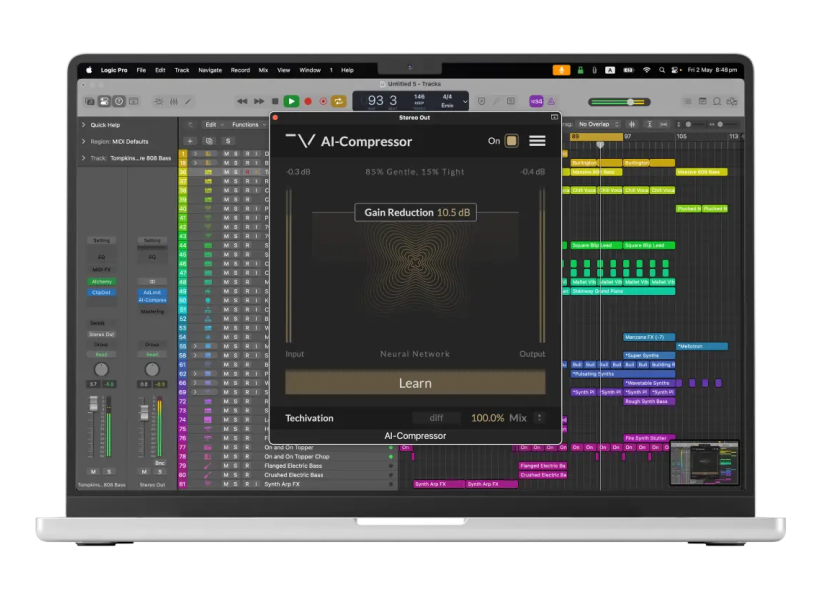Open the AdLimit plug-in slot on Stereo Out
The image size is (819, 613).
(152, 292)
